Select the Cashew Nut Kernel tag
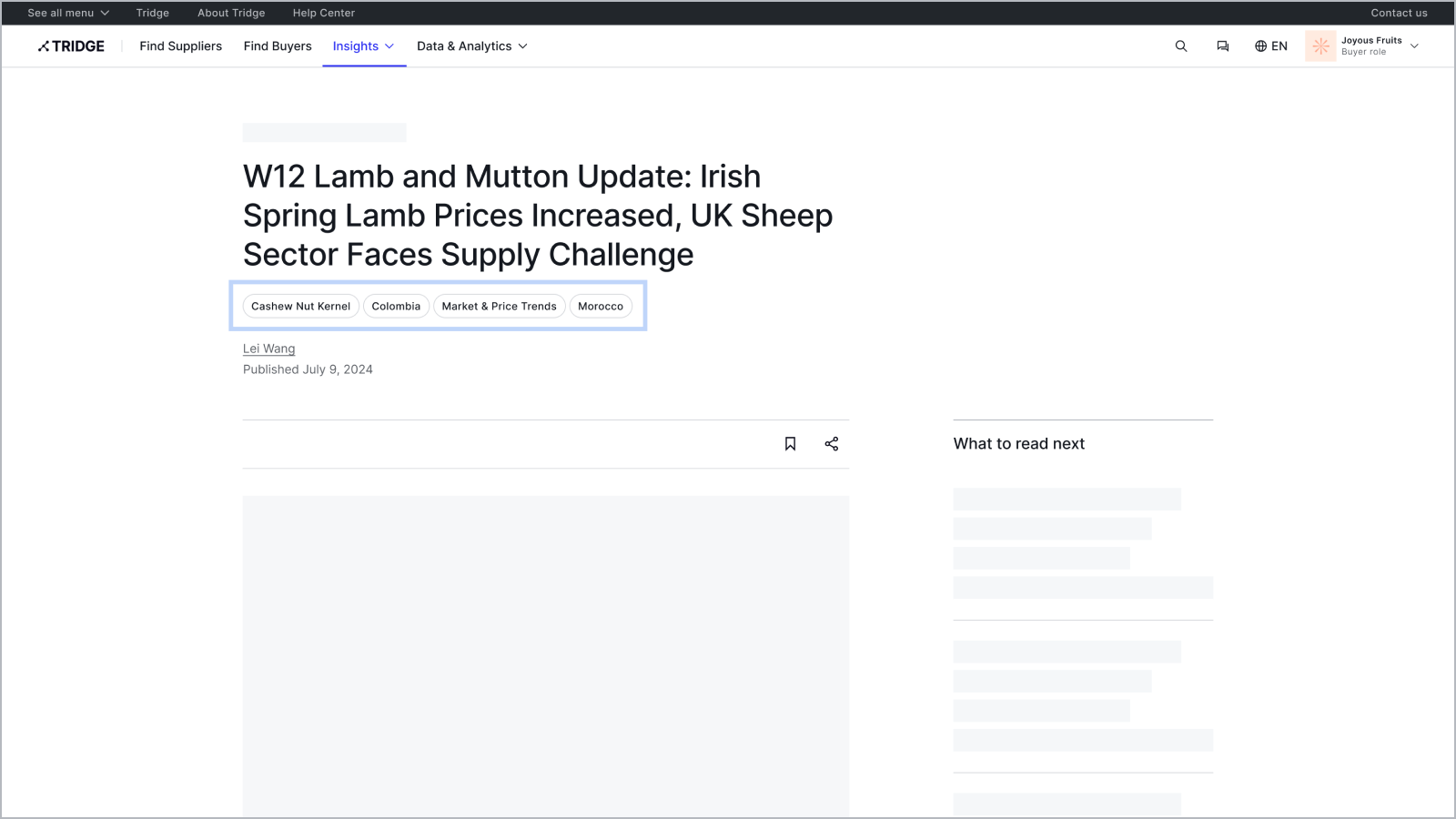 300,307
